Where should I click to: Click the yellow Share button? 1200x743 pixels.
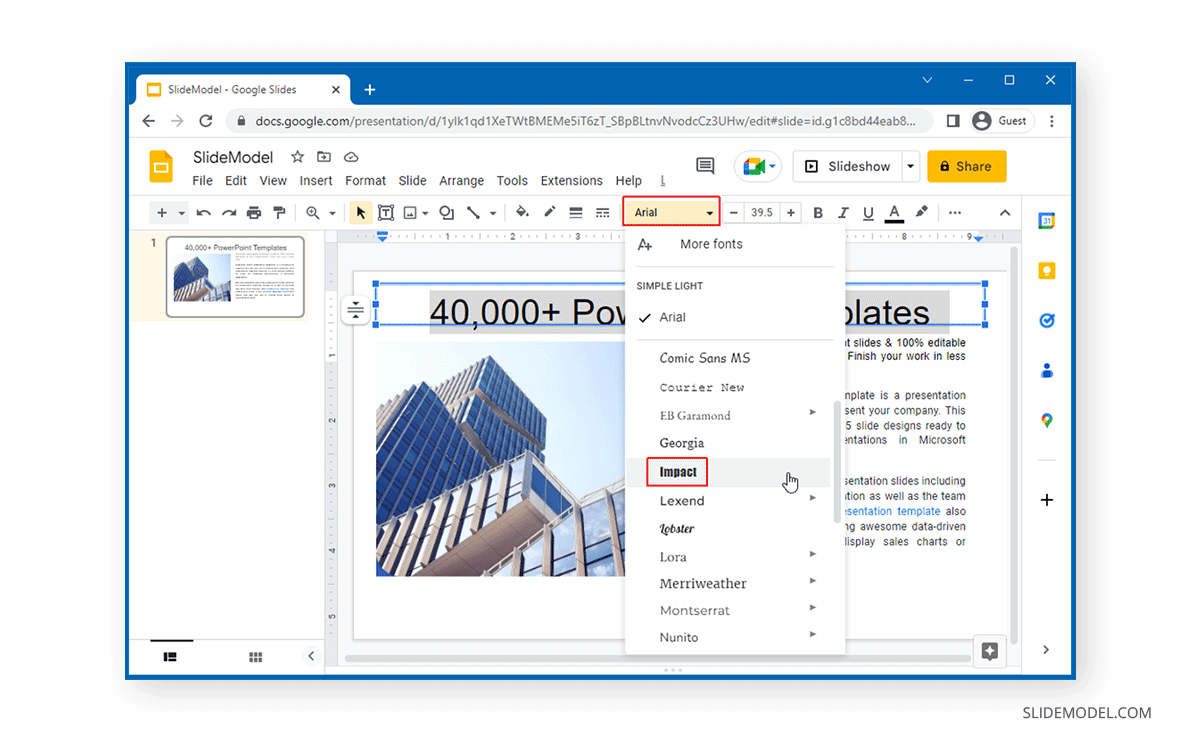pos(966,166)
